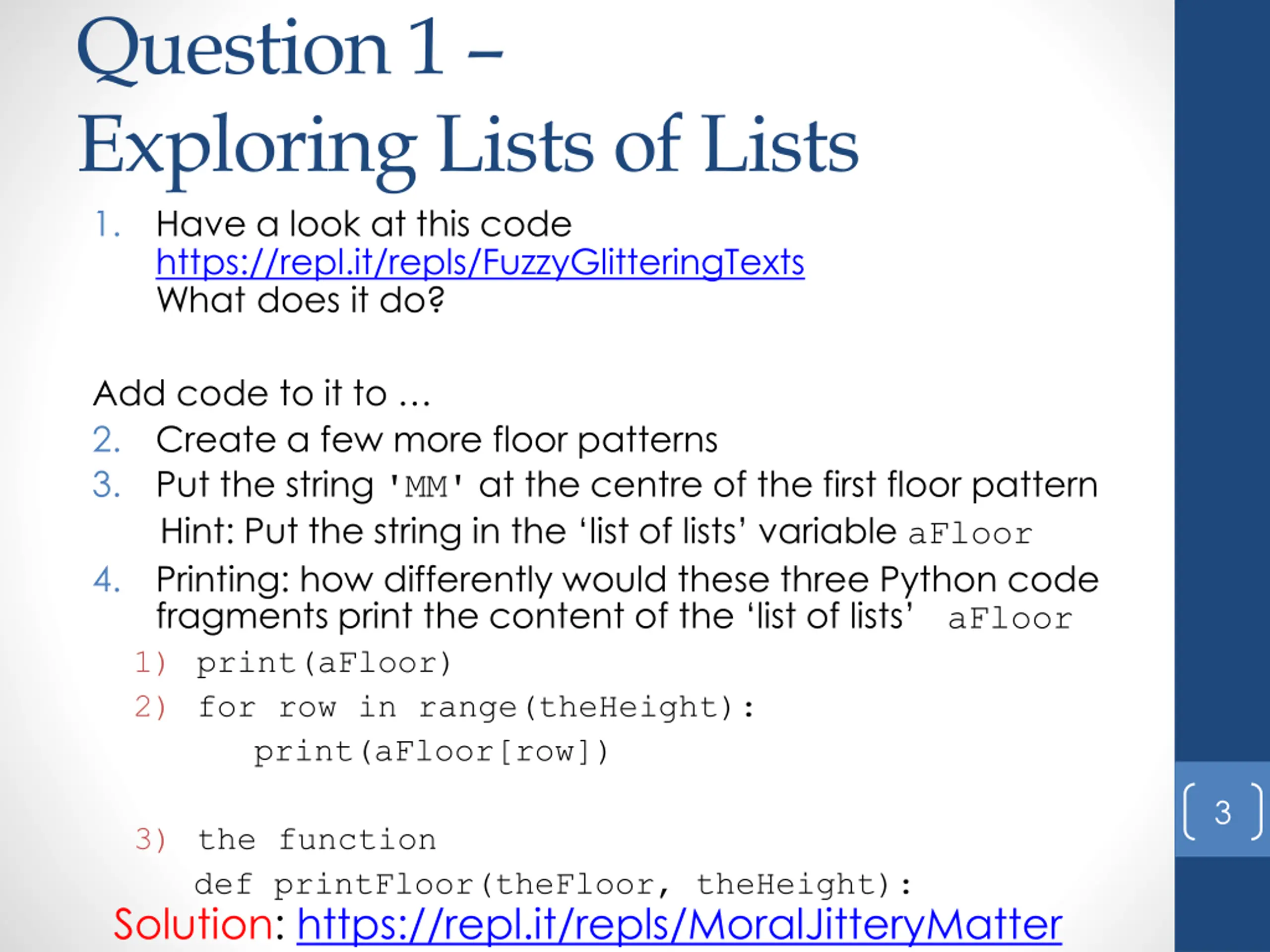Click the 'What does it do?' line
1270x952 pixels.
click(x=300, y=299)
